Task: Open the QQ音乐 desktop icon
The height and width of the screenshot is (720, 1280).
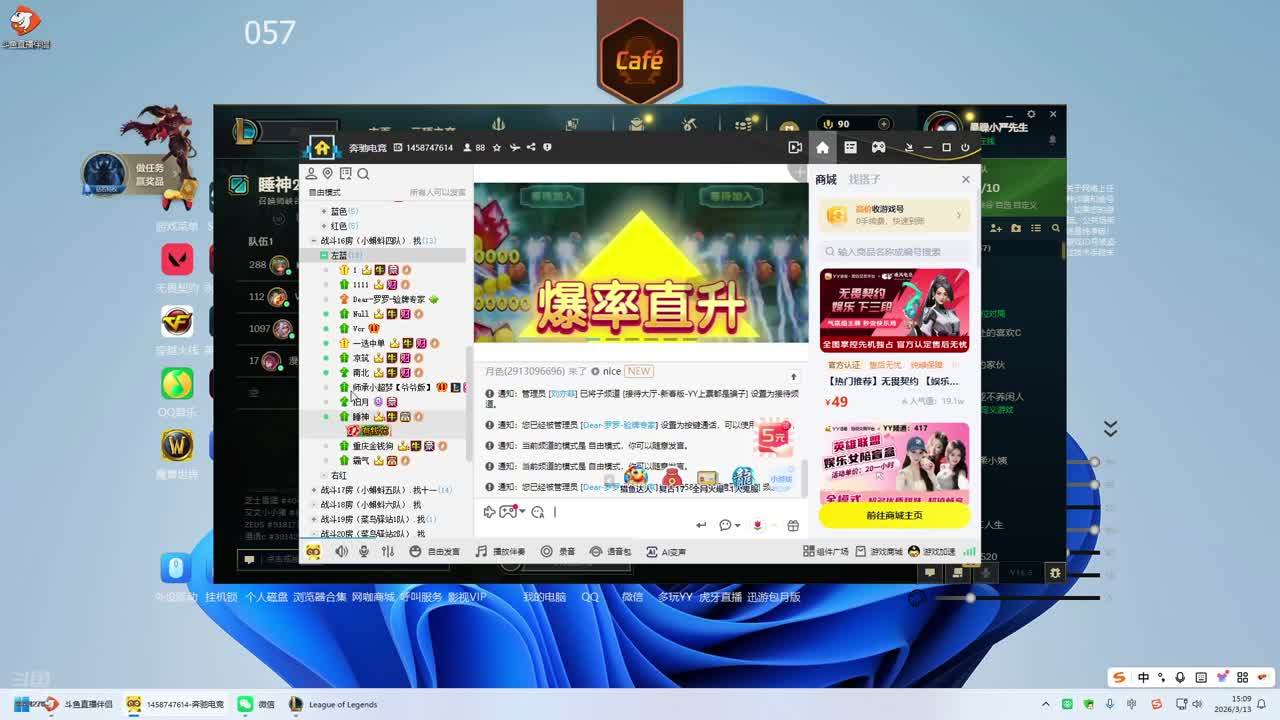Action: (x=177, y=390)
